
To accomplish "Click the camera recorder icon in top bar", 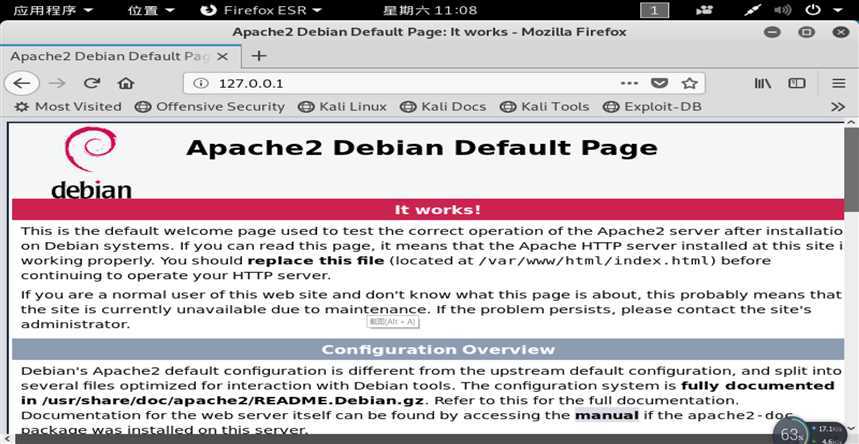I will pos(705,10).
